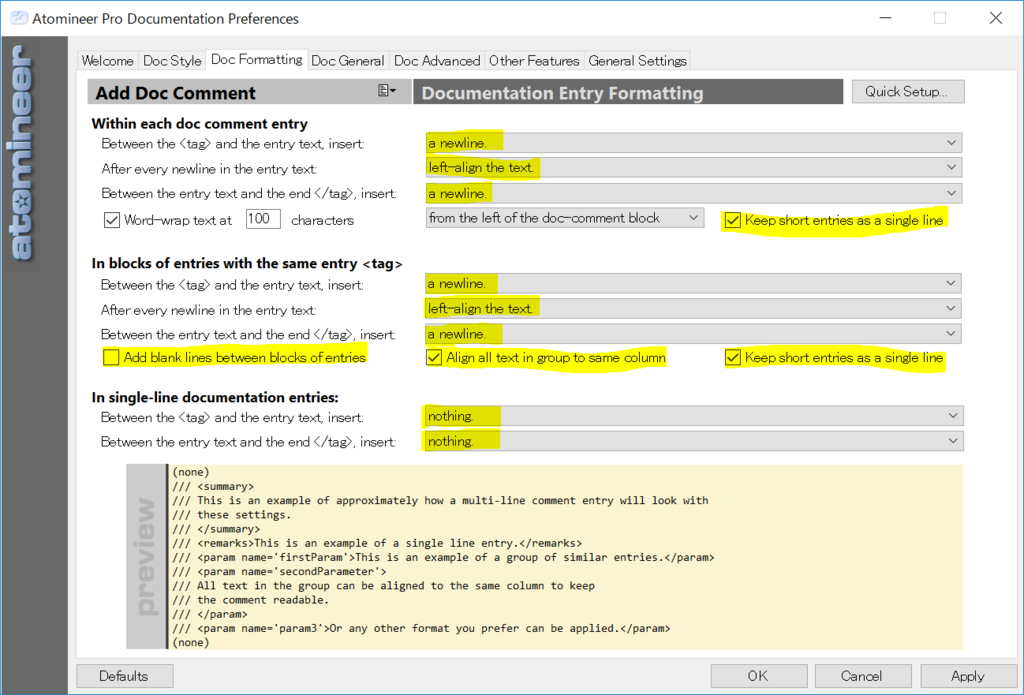Viewport: 1024px width, 695px height.
Task: Switch to the Doc Style tab
Action: 172,61
